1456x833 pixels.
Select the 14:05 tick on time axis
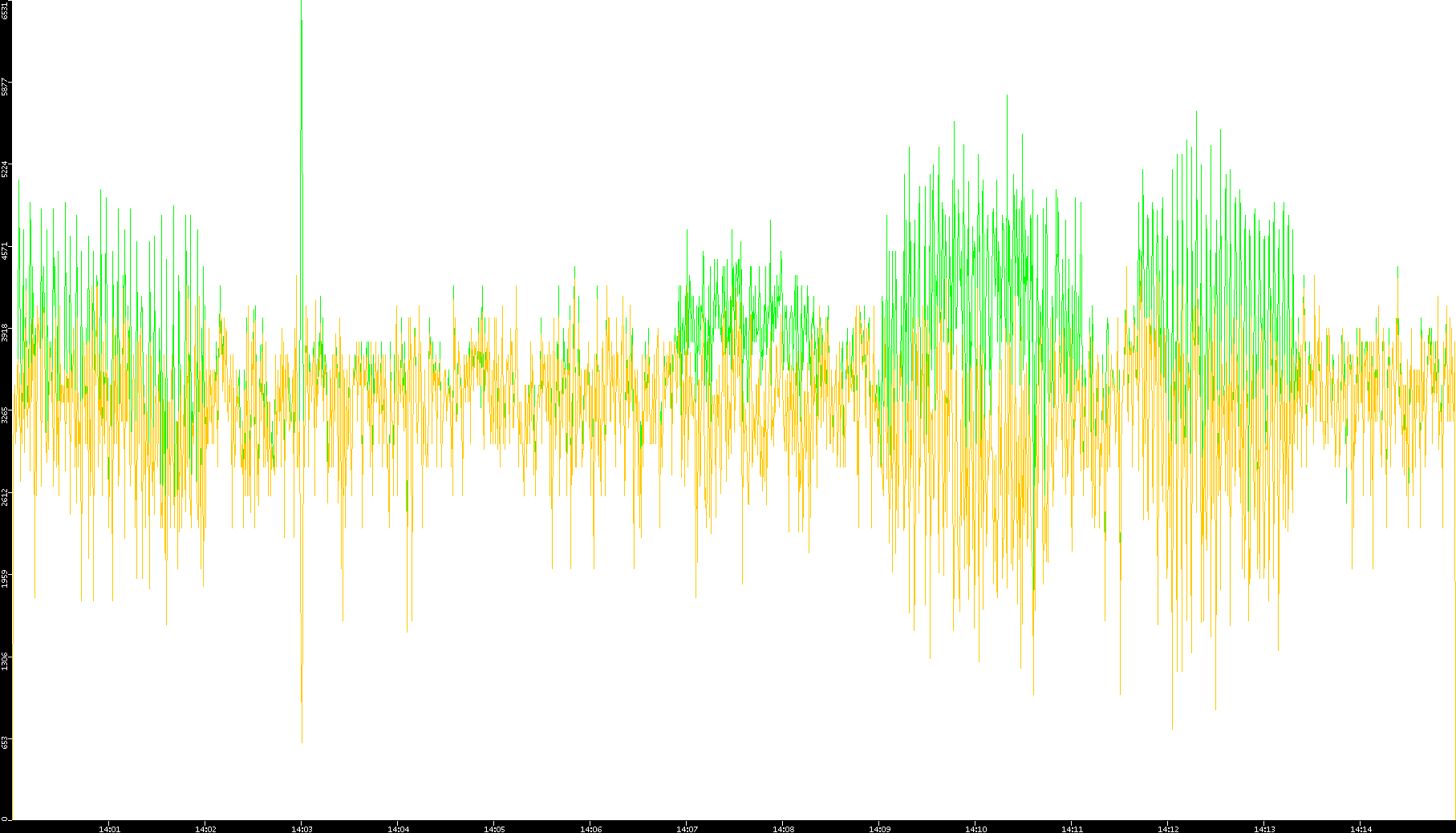pyautogui.click(x=494, y=829)
